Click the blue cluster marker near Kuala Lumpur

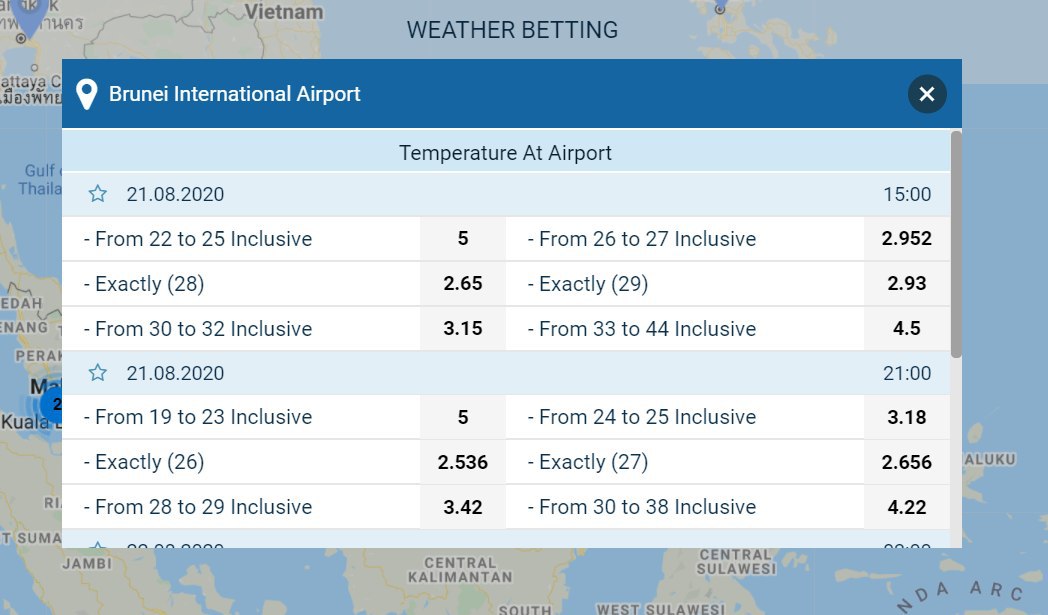point(52,404)
